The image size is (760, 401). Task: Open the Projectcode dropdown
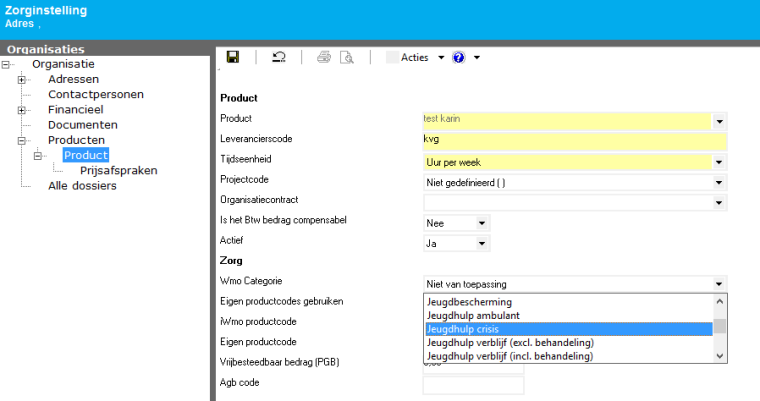[719, 182]
